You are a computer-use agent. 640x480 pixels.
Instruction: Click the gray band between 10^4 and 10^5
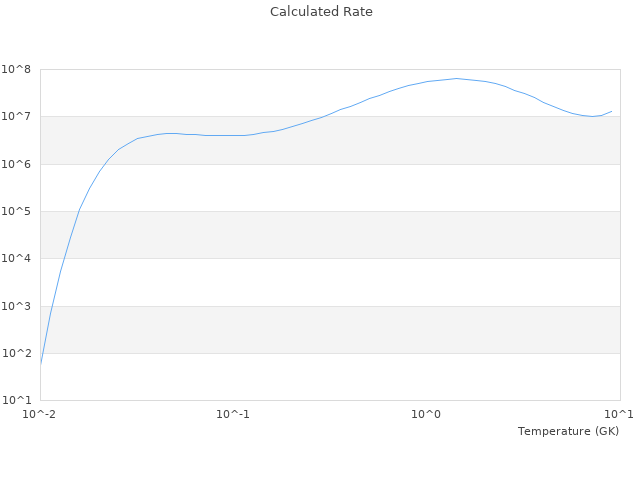click(330, 235)
